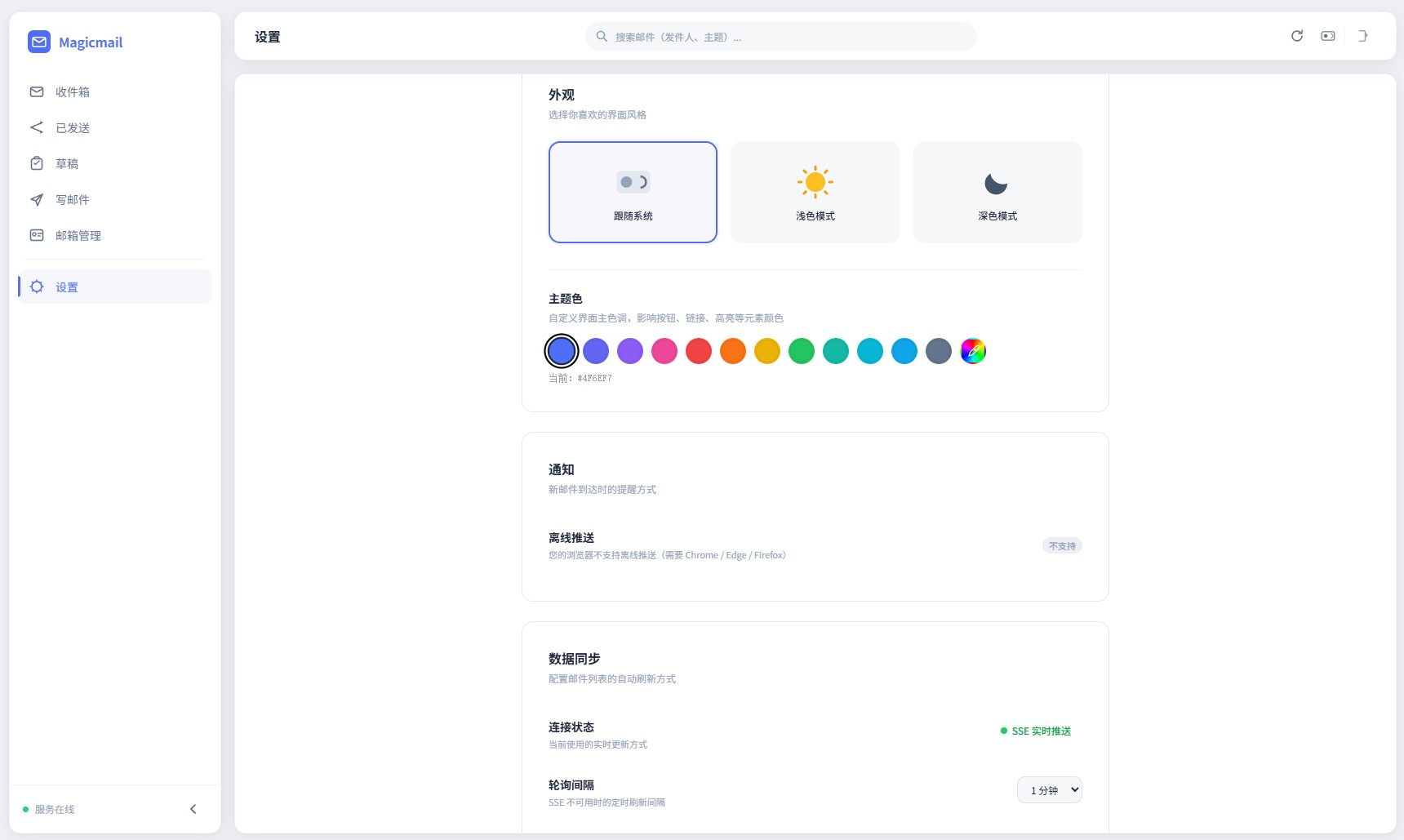Open the custom rainbow color picker
The height and width of the screenshot is (840, 1404).
click(973, 351)
